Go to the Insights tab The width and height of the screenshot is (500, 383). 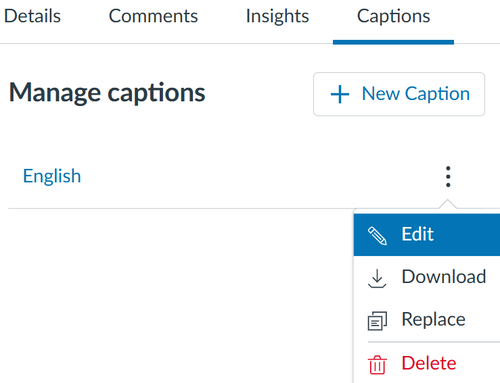coord(277,16)
